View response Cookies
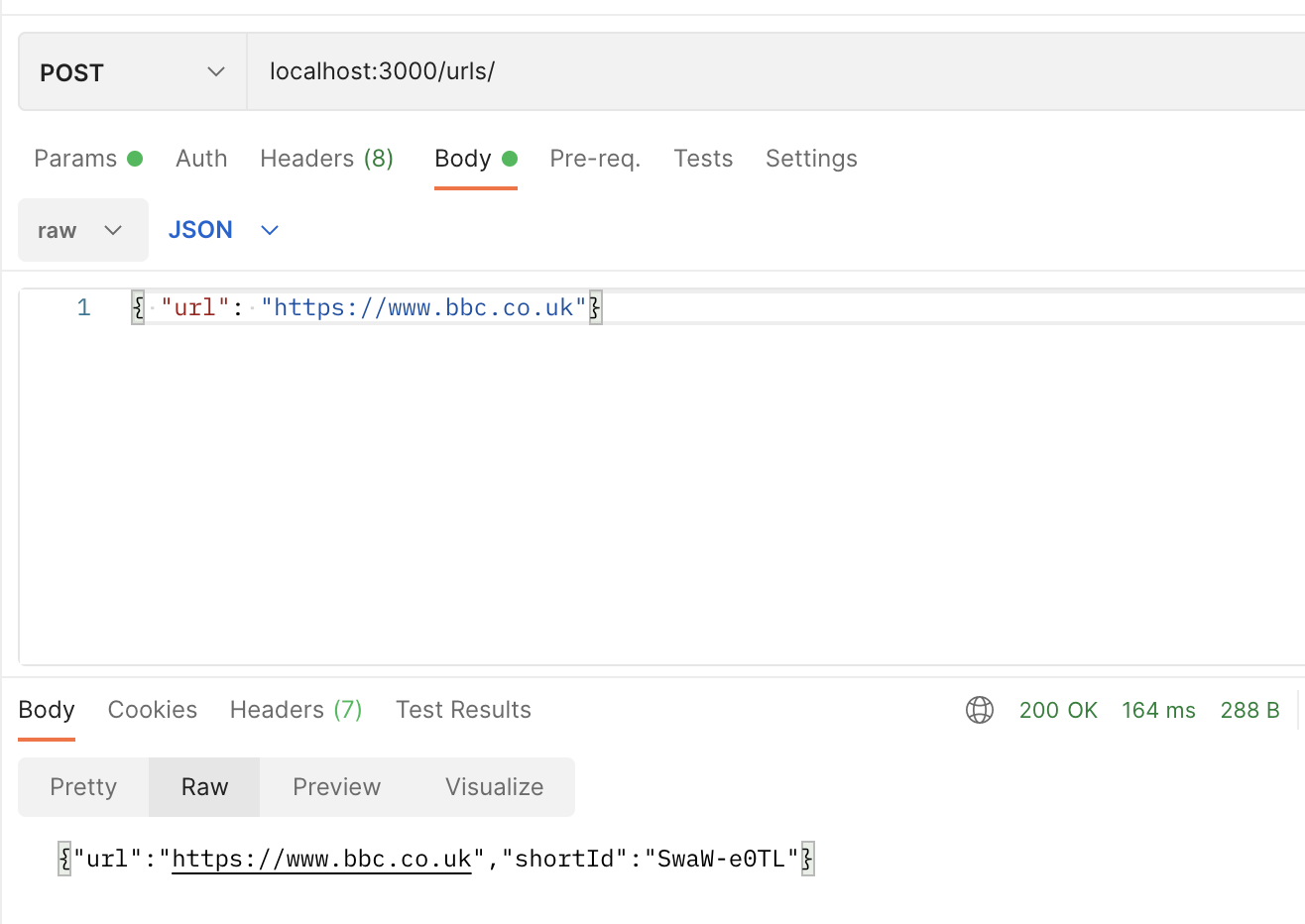Screen dimensions: 1305x924 tap(152, 710)
